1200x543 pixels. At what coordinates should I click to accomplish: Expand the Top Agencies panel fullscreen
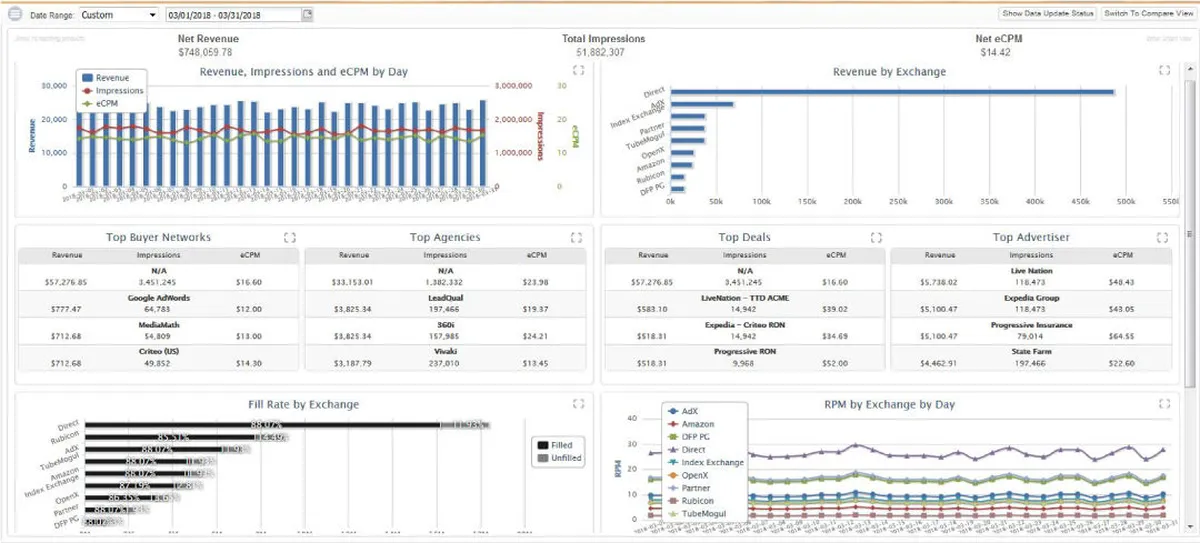[x=576, y=237]
